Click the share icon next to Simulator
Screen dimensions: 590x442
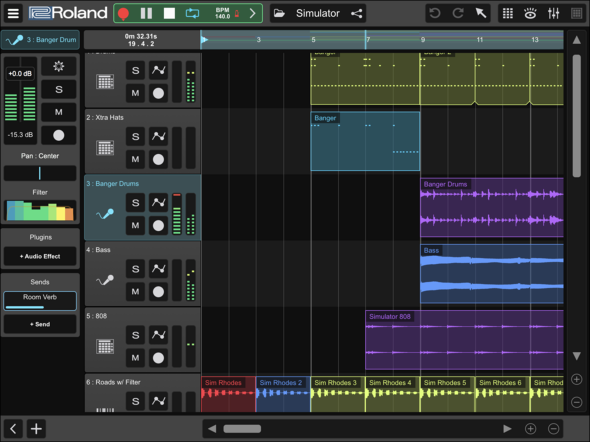pos(356,14)
